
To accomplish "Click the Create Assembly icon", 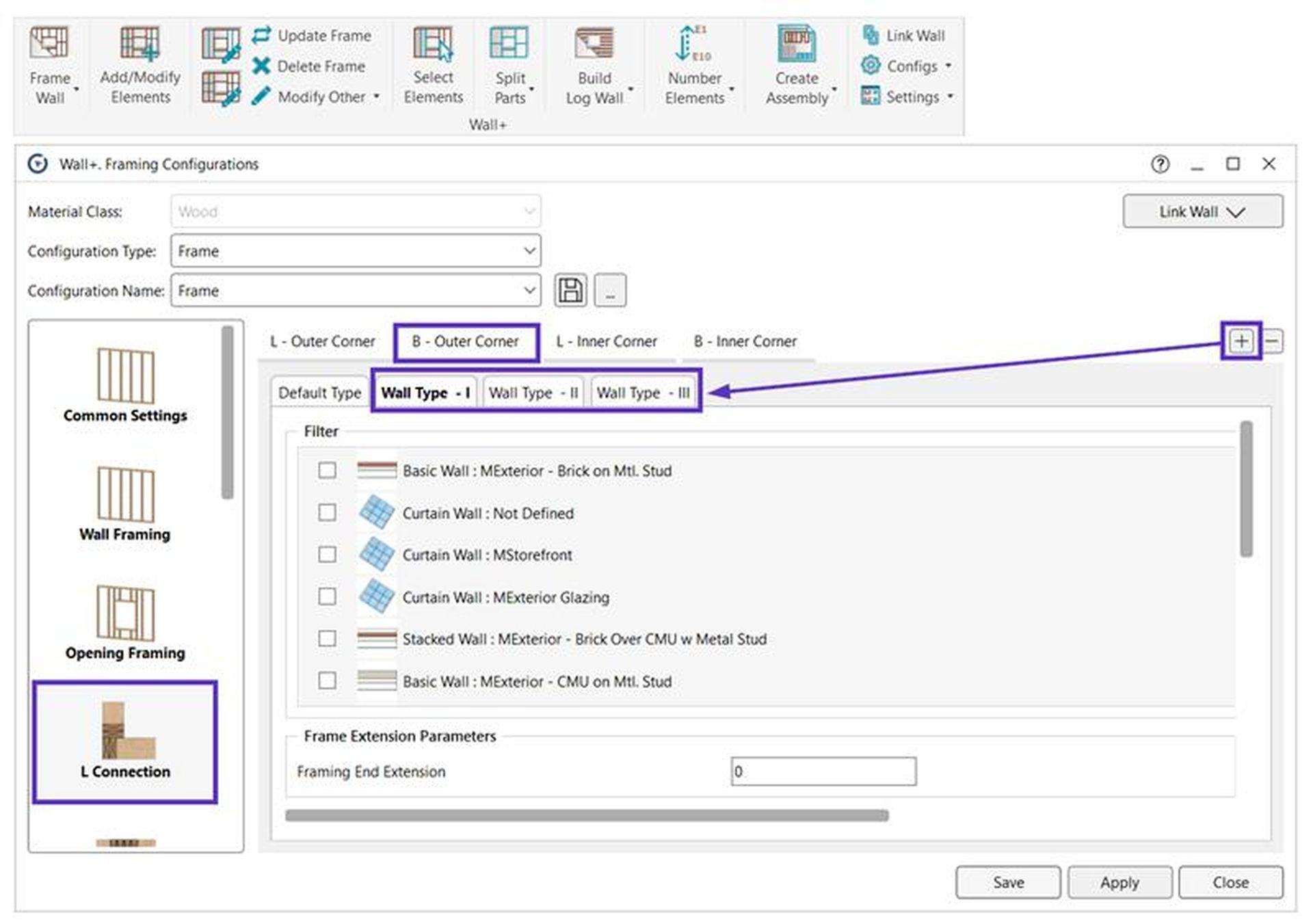I will point(796,42).
